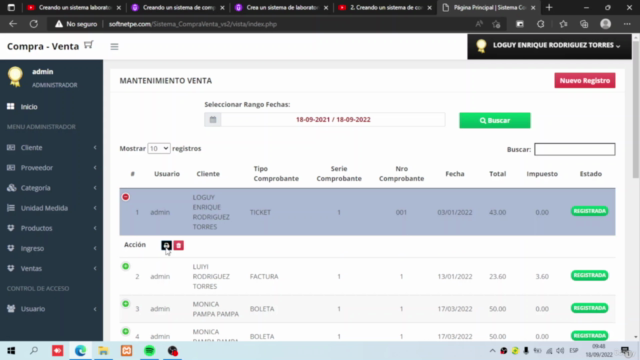The image size is (640, 360).
Task: Click the Nuevo Registro button
Action: coord(584,81)
